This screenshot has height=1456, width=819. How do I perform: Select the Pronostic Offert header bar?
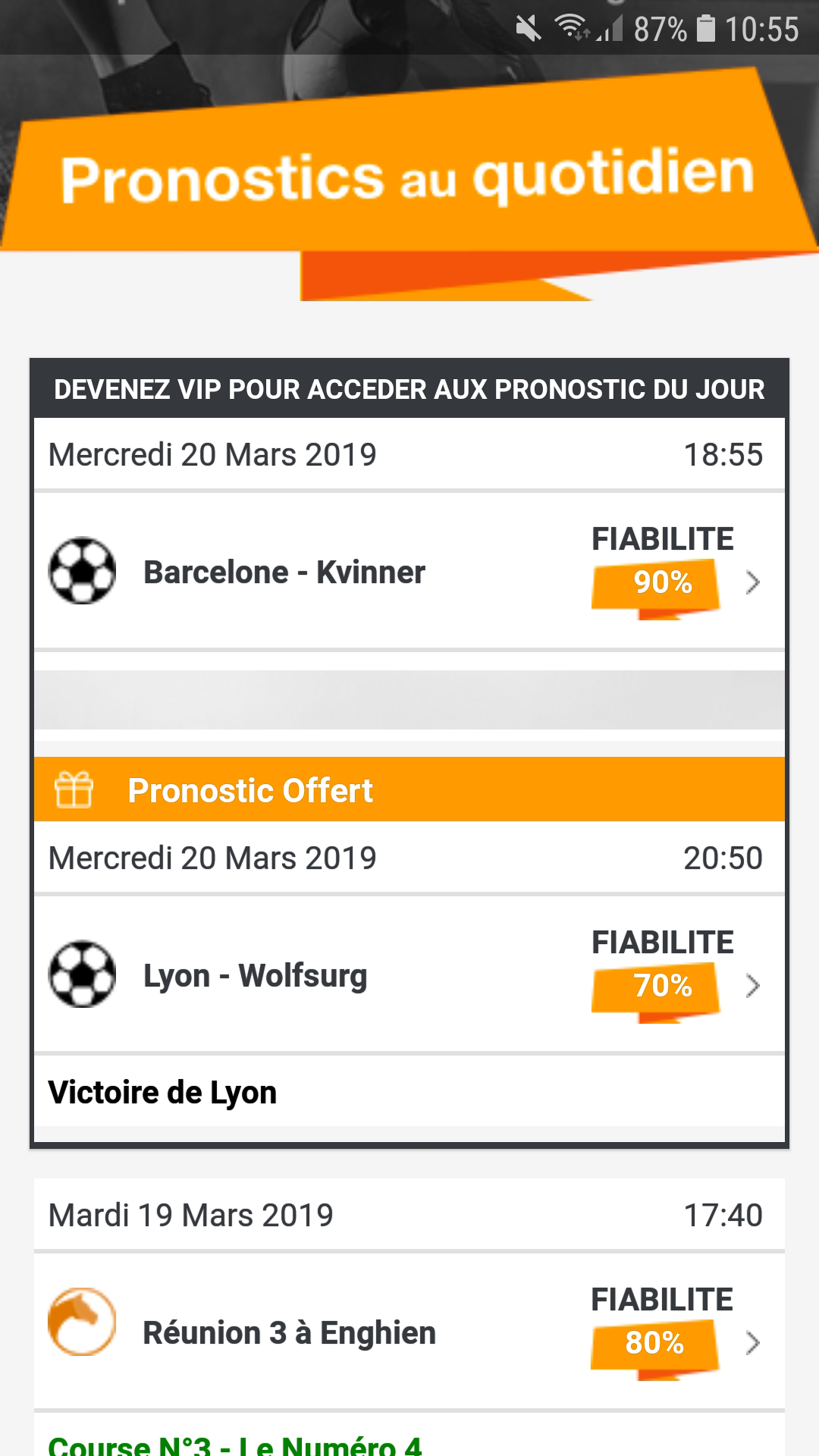click(409, 789)
